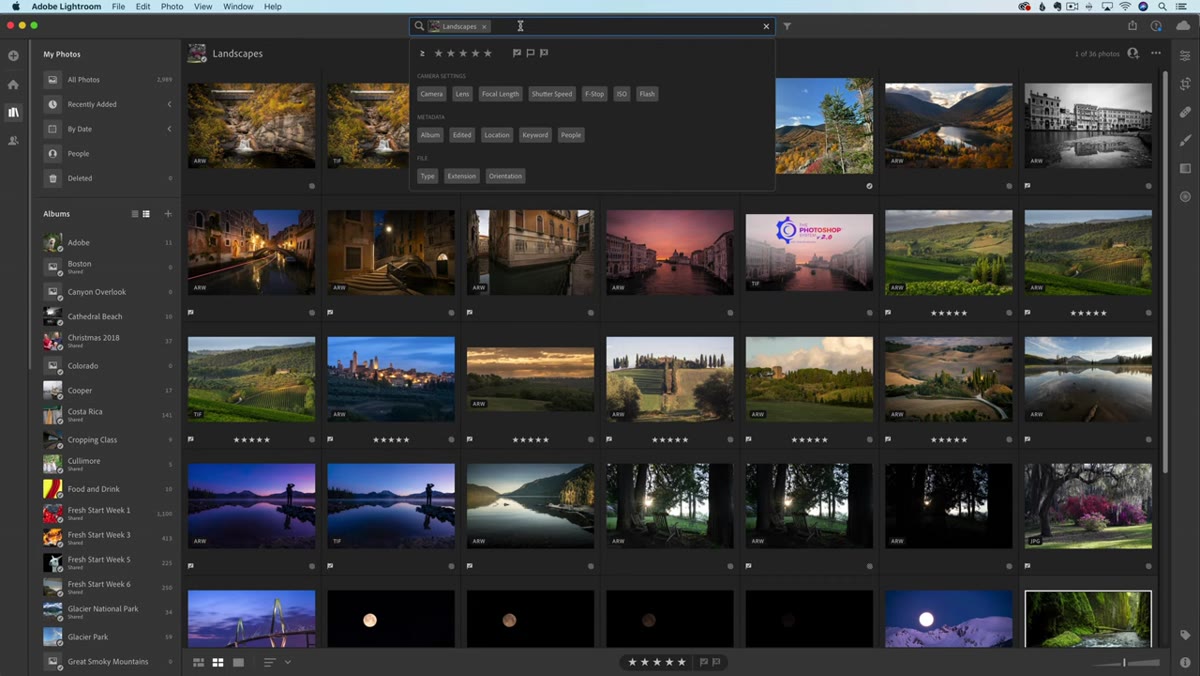1200x676 pixels.
Task: Click the Add Photos plus icon
Action: (13, 56)
